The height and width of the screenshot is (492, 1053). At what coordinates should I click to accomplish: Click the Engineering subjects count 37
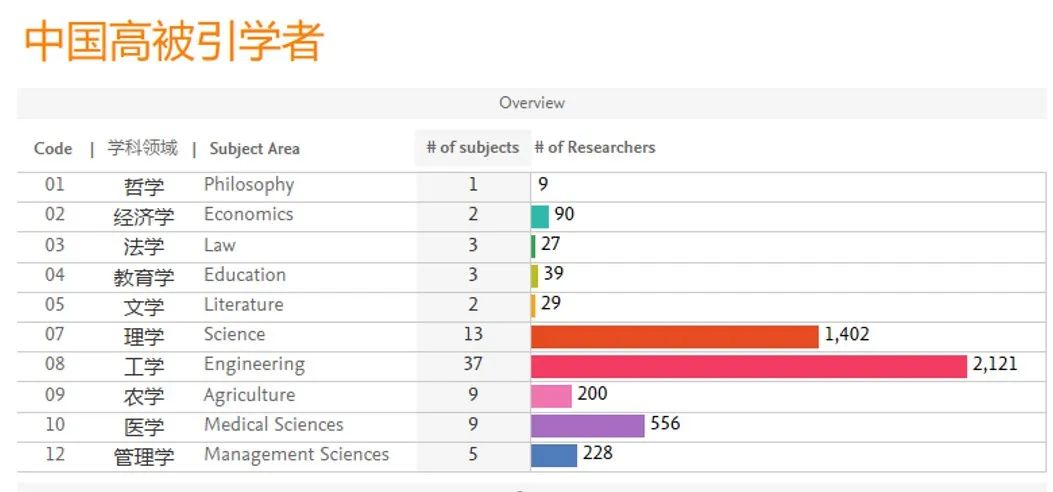tap(473, 364)
